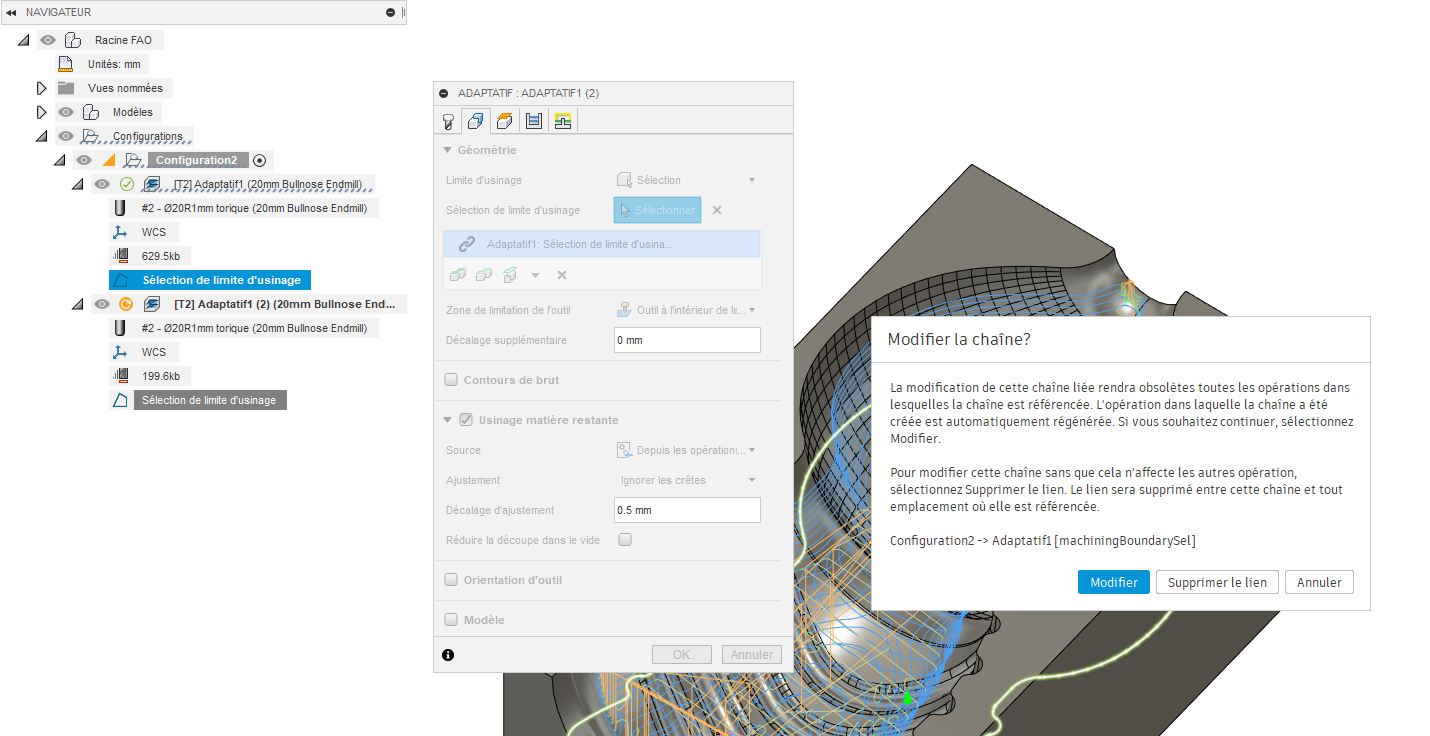This screenshot has height=736, width=1430.
Task: Uncheck the Usinage matière restante checkbox
Action: pyautogui.click(x=466, y=420)
